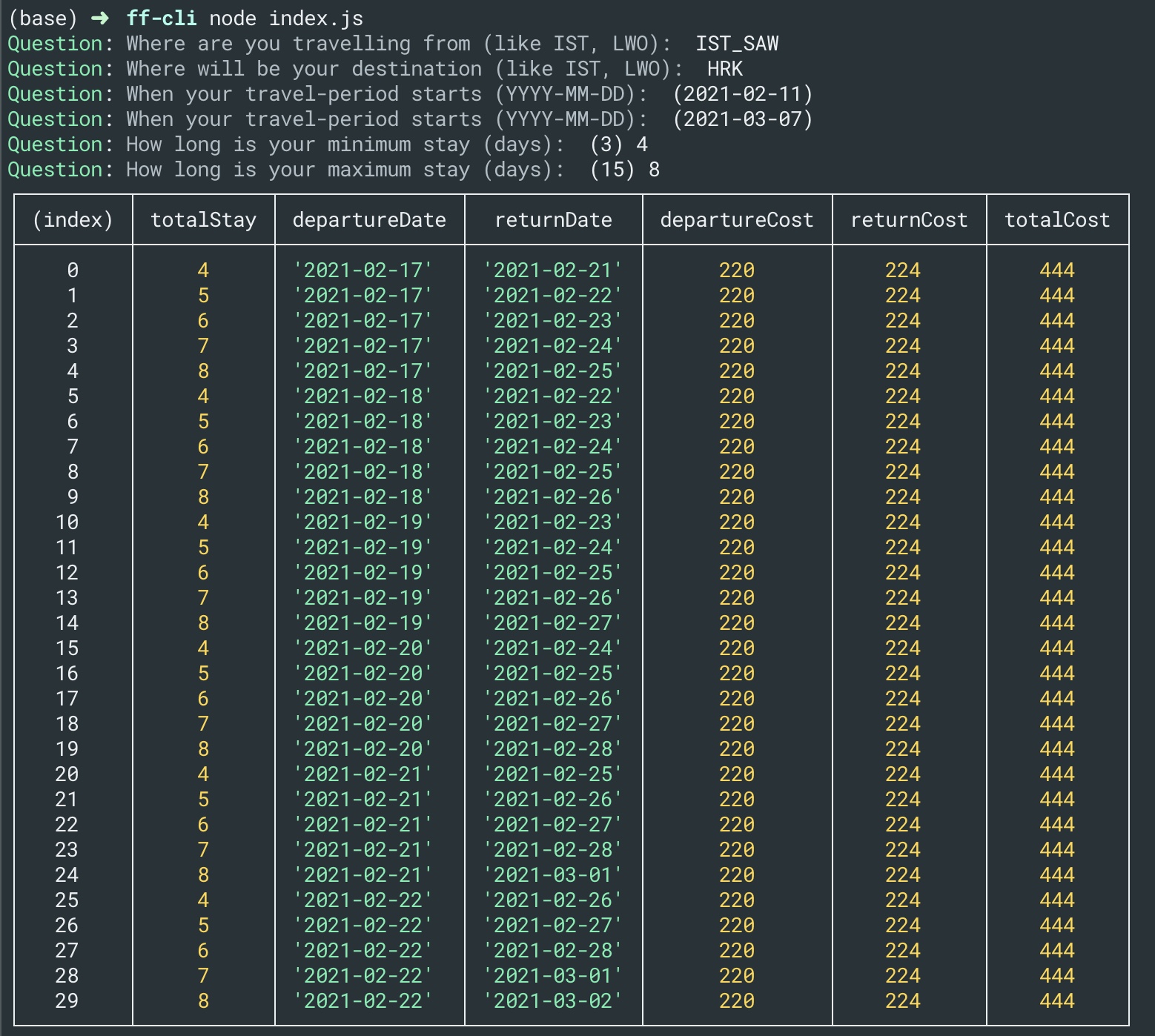Viewport: 1155px width, 1036px height.
Task: Select the 'HRK' destination answer
Action: (x=725, y=69)
